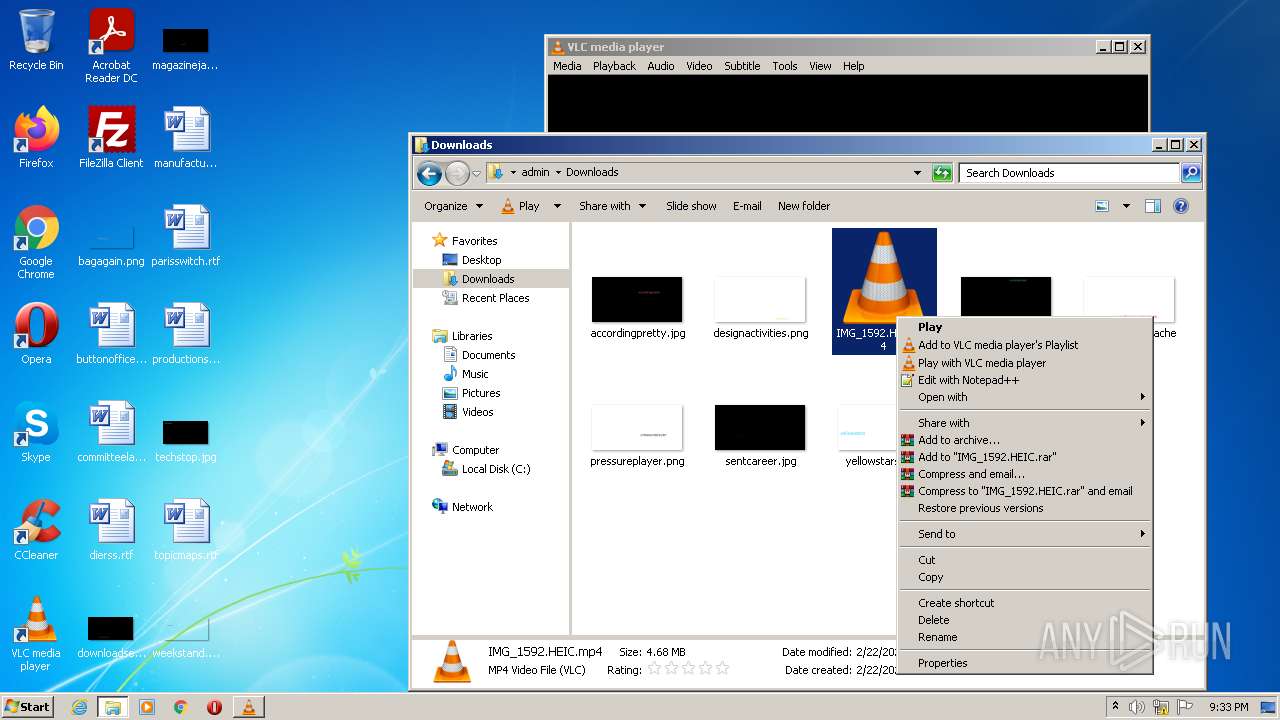Select Recent Places in navigation pane
The image size is (1280, 720).
click(495, 298)
